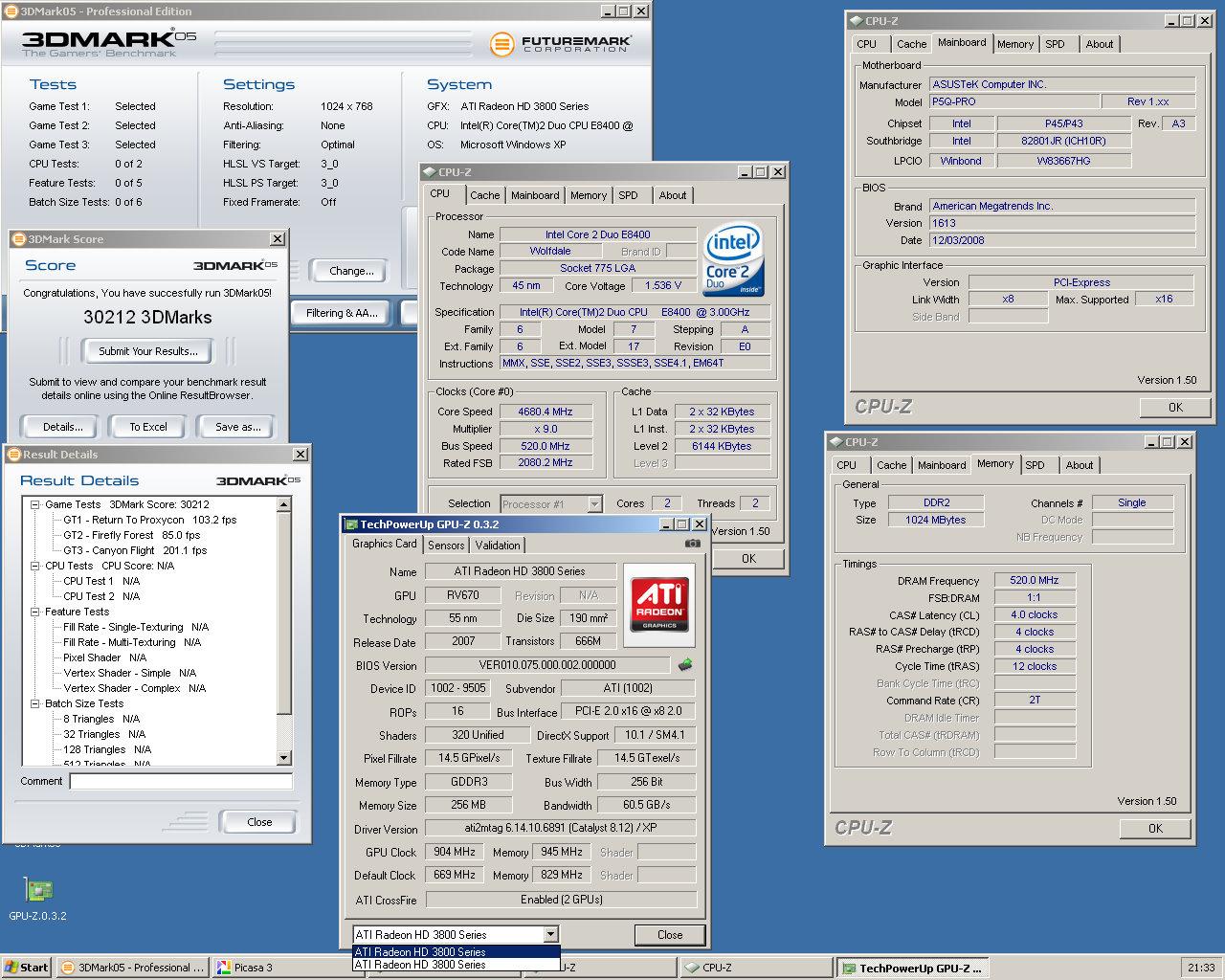Open SPD tab in center CPU-Z window
1225x980 pixels.
tap(628, 195)
